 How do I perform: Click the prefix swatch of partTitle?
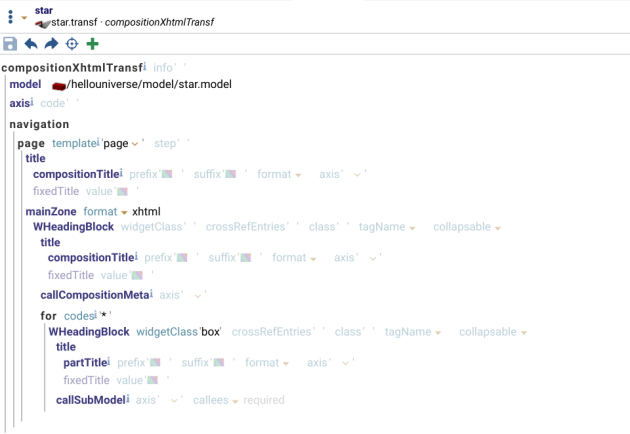(x=155, y=362)
